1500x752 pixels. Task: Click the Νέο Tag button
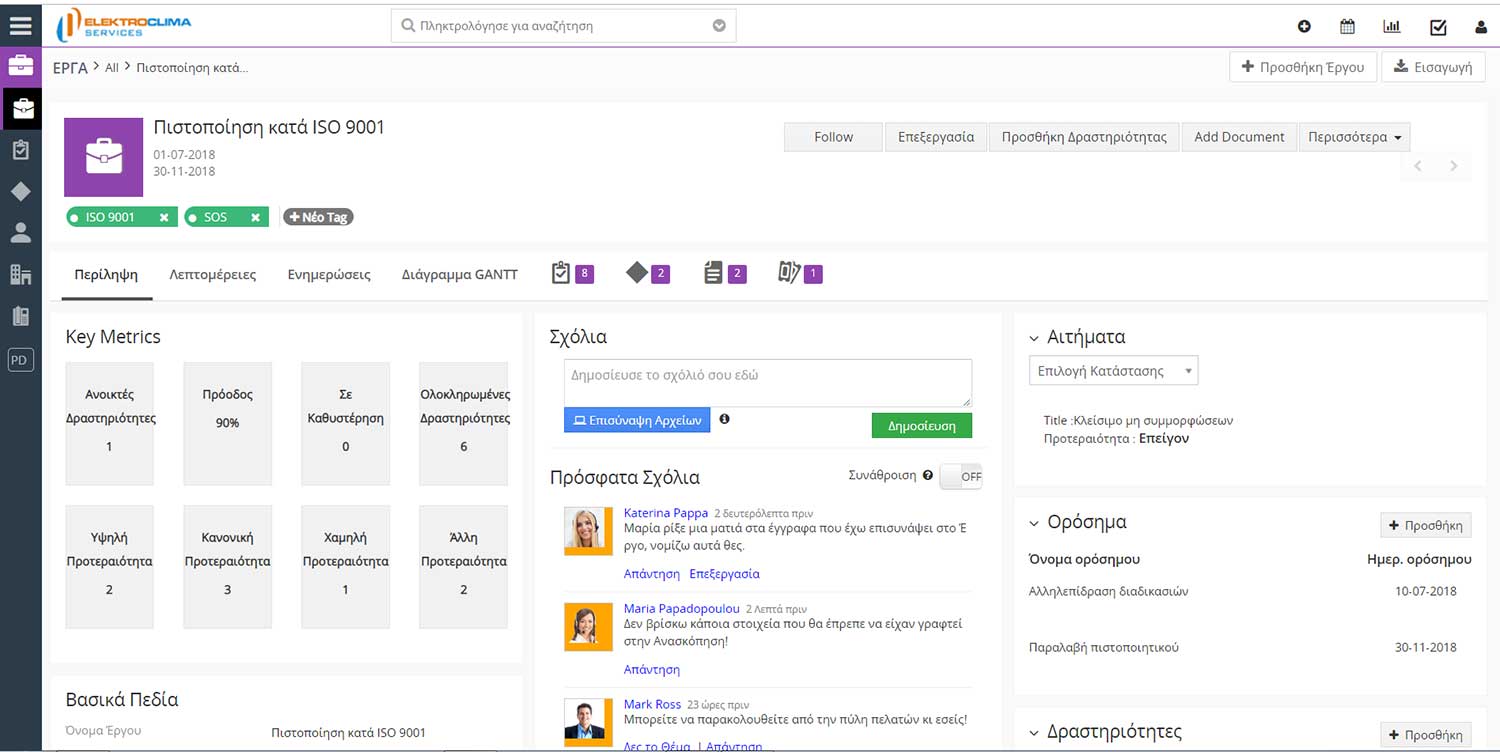[x=318, y=217]
